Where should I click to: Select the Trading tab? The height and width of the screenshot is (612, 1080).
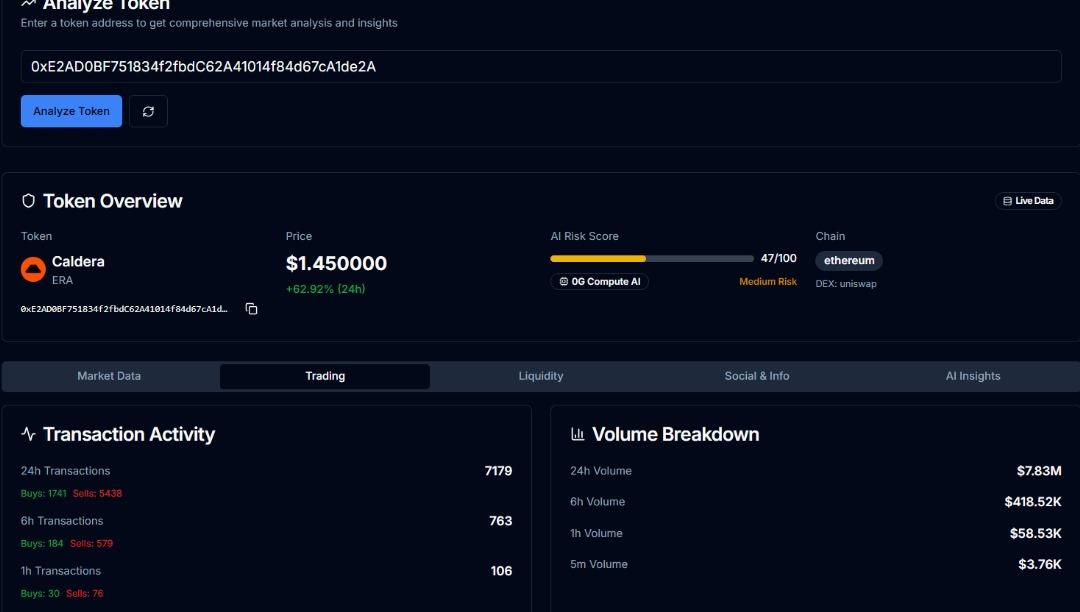point(325,377)
